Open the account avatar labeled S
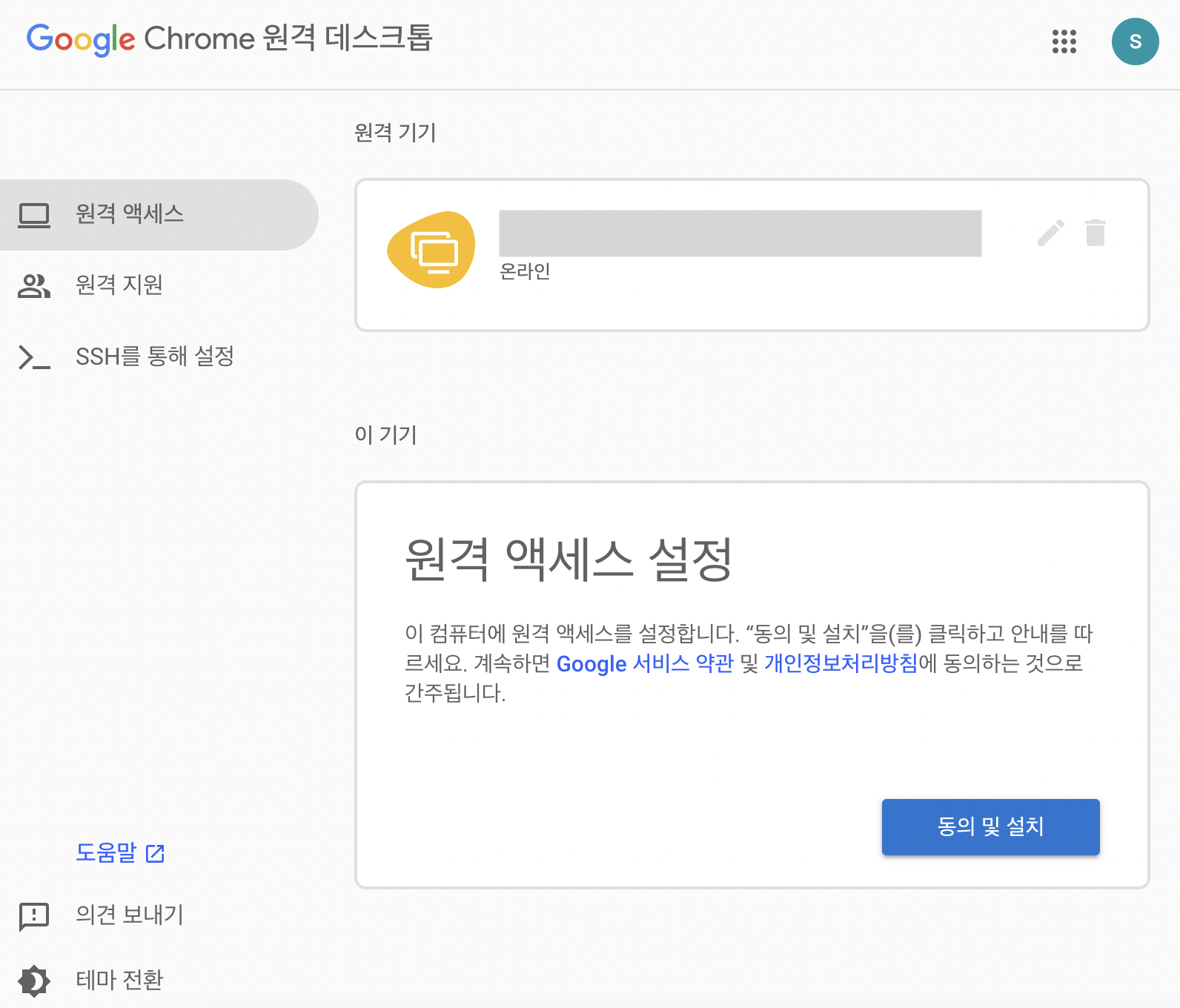Viewport: 1180px width, 1008px height. (x=1135, y=42)
